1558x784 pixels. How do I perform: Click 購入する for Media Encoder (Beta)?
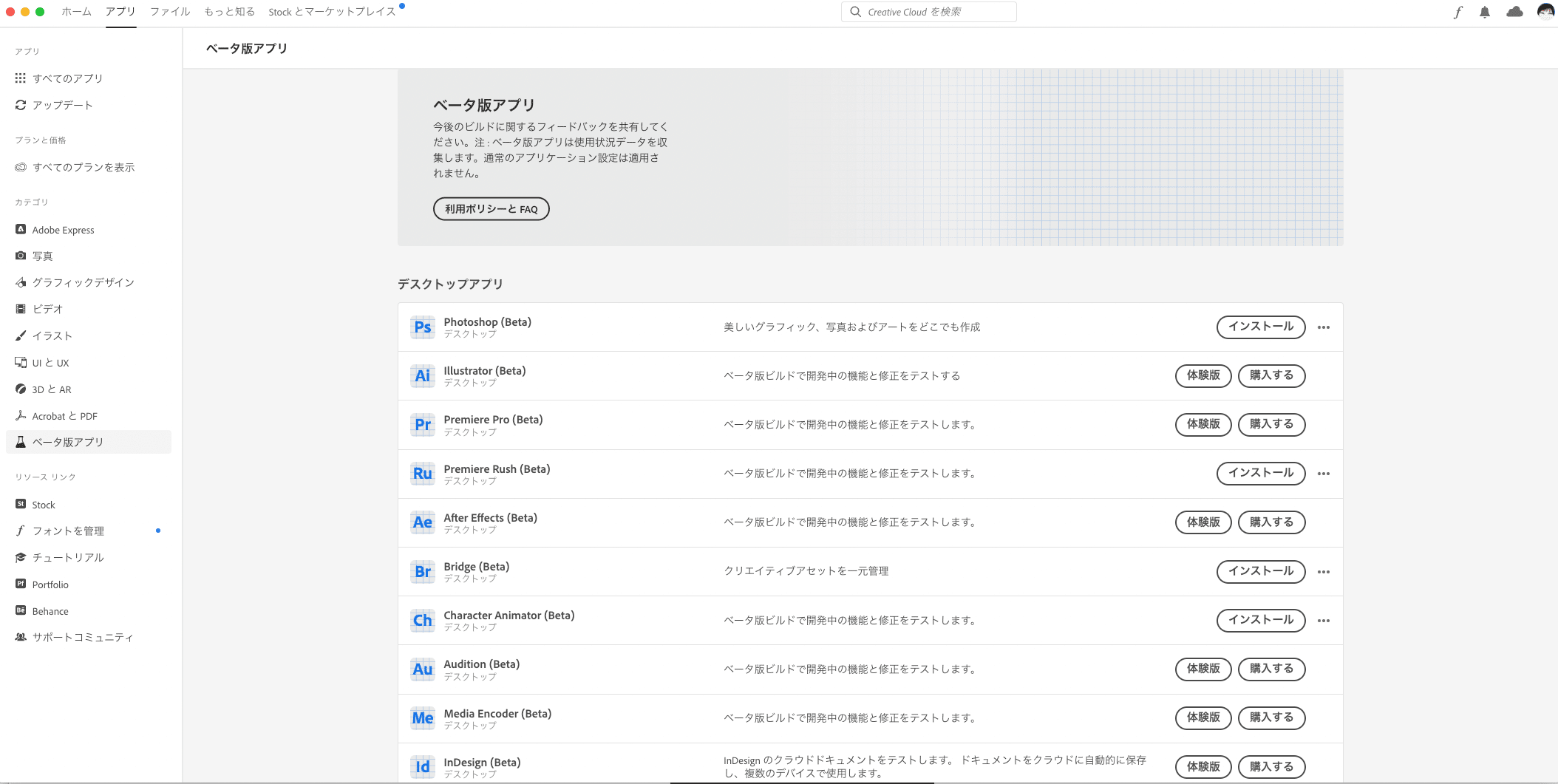tap(1271, 717)
